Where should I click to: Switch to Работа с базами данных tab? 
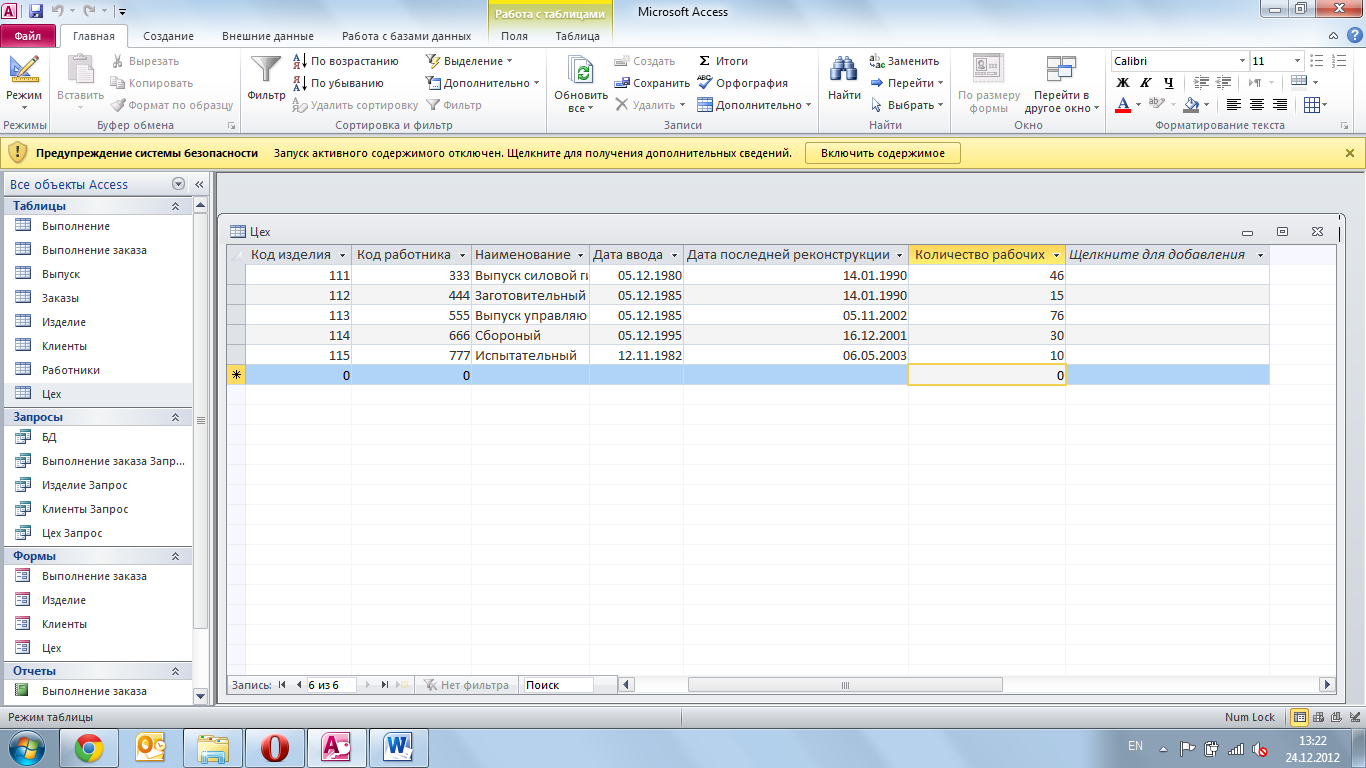pos(406,36)
